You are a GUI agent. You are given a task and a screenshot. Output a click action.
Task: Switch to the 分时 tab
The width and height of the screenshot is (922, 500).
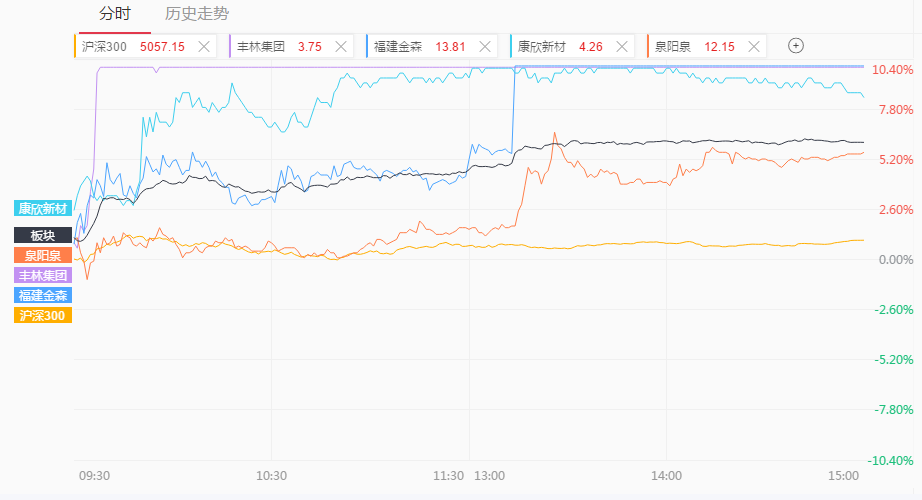pos(115,14)
